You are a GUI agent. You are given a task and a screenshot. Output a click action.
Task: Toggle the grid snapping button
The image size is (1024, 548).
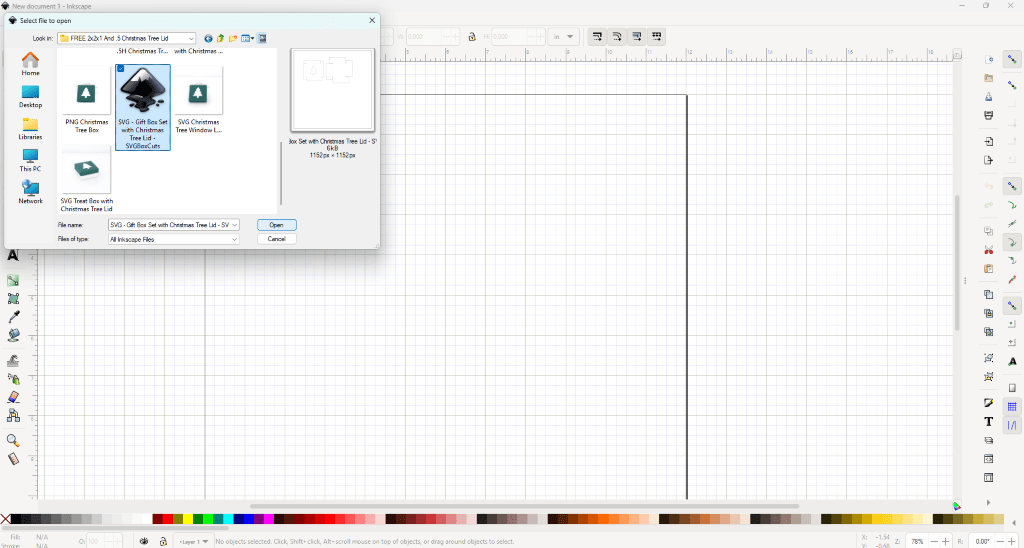[x=1011, y=406]
